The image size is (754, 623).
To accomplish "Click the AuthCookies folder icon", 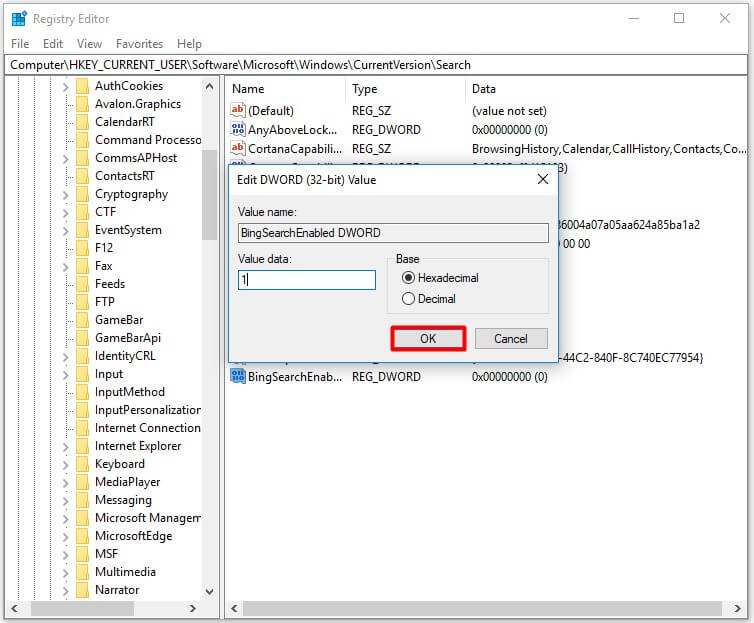I will (83, 86).
